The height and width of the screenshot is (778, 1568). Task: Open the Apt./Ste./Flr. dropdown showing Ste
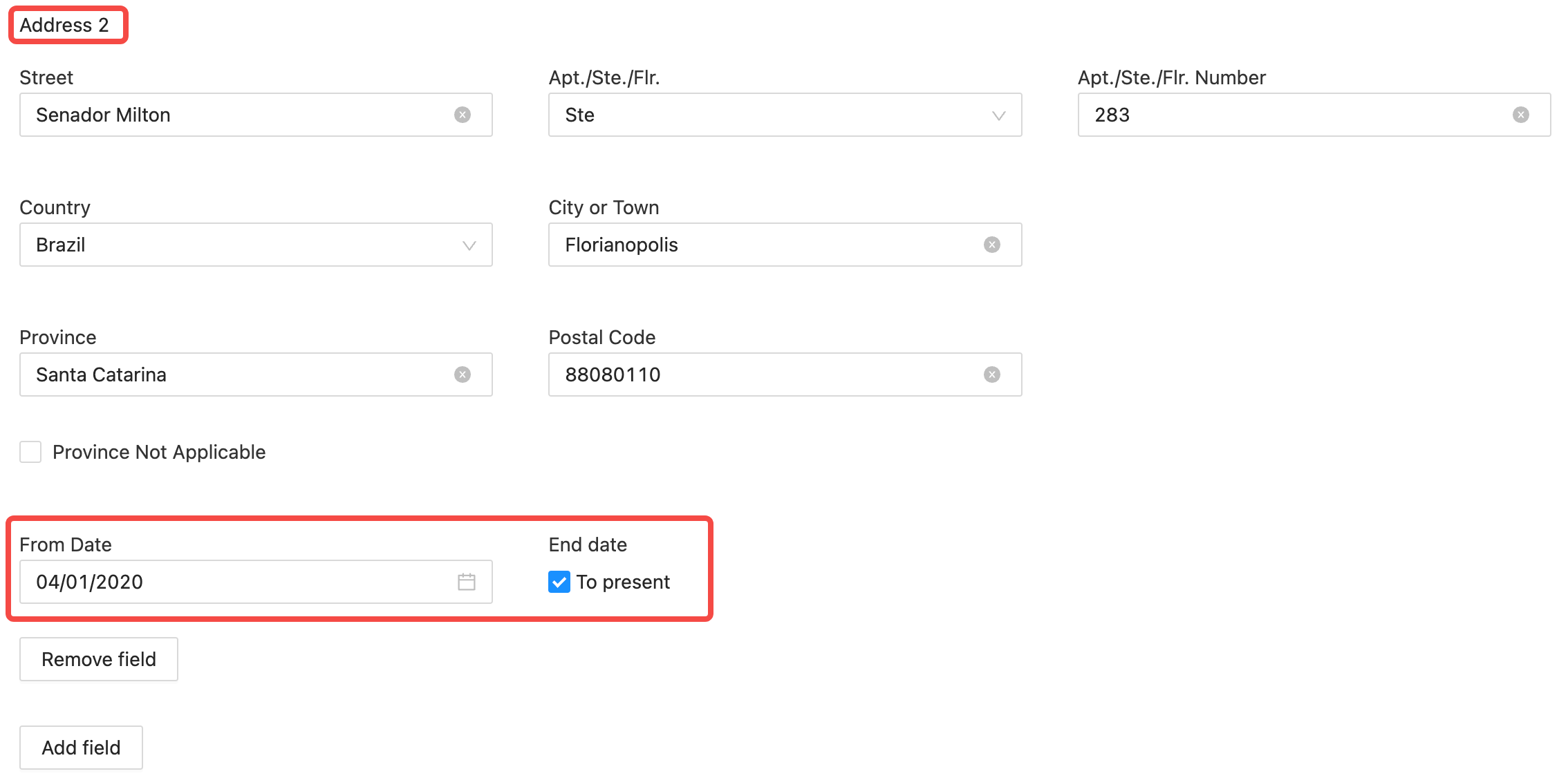pos(785,115)
